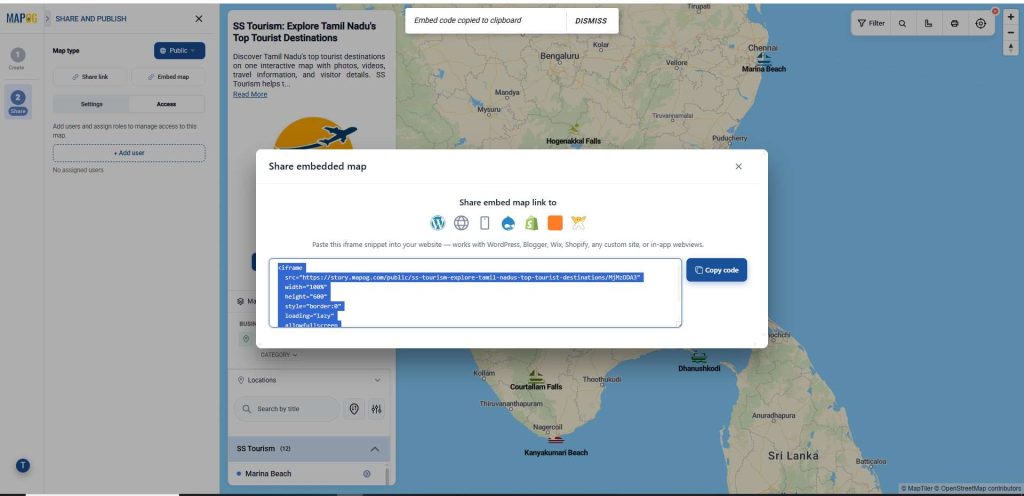The height and width of the screenshot is (496, 1024).
Task: Select the orange Blogger icon
Action: point(555,223)
